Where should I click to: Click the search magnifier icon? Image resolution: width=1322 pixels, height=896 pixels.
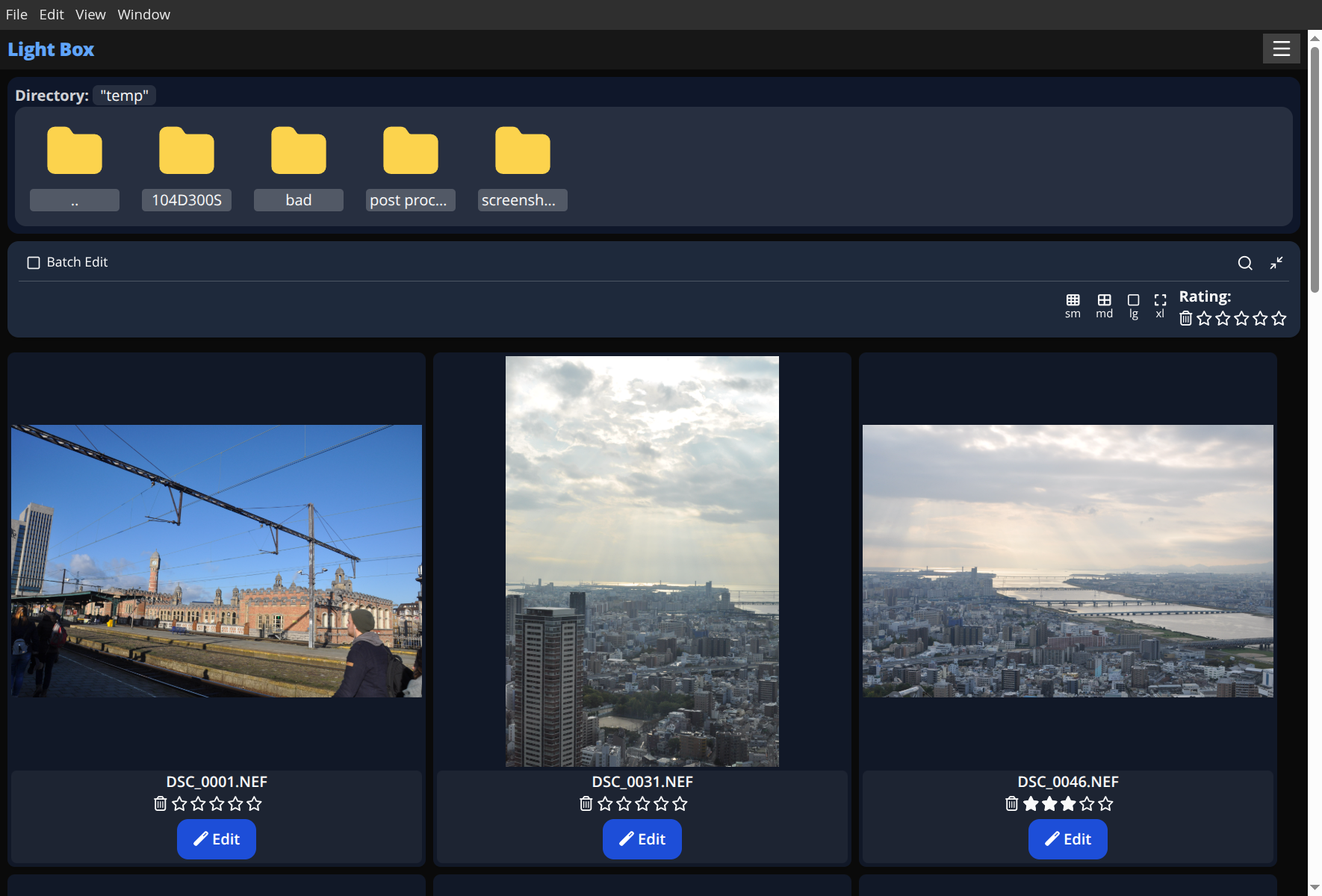[x=1245, y=263]
